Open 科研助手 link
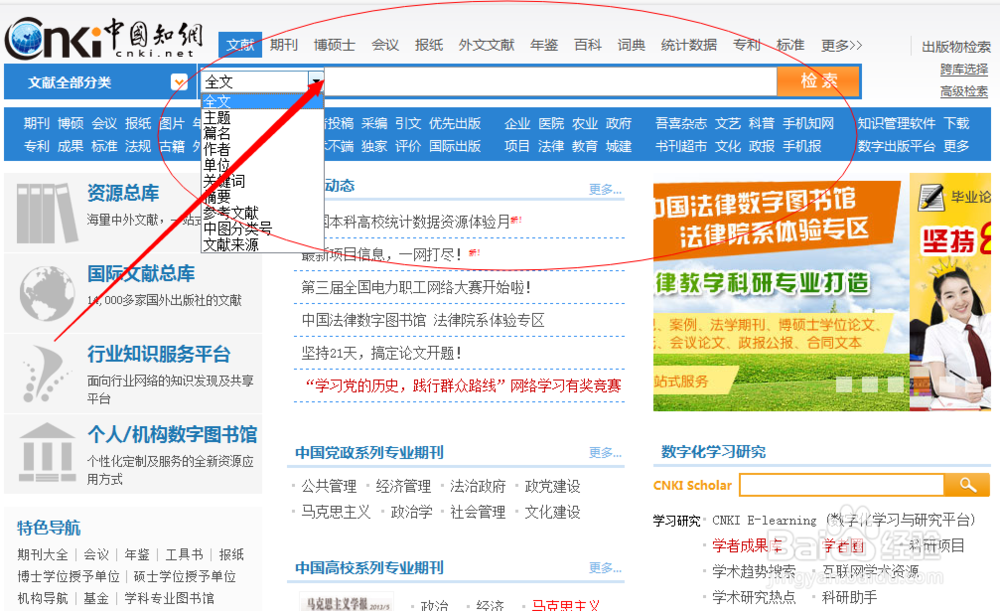Image resolution: width=1000 pixels, height=611 pixels. [x=849, y=597]
